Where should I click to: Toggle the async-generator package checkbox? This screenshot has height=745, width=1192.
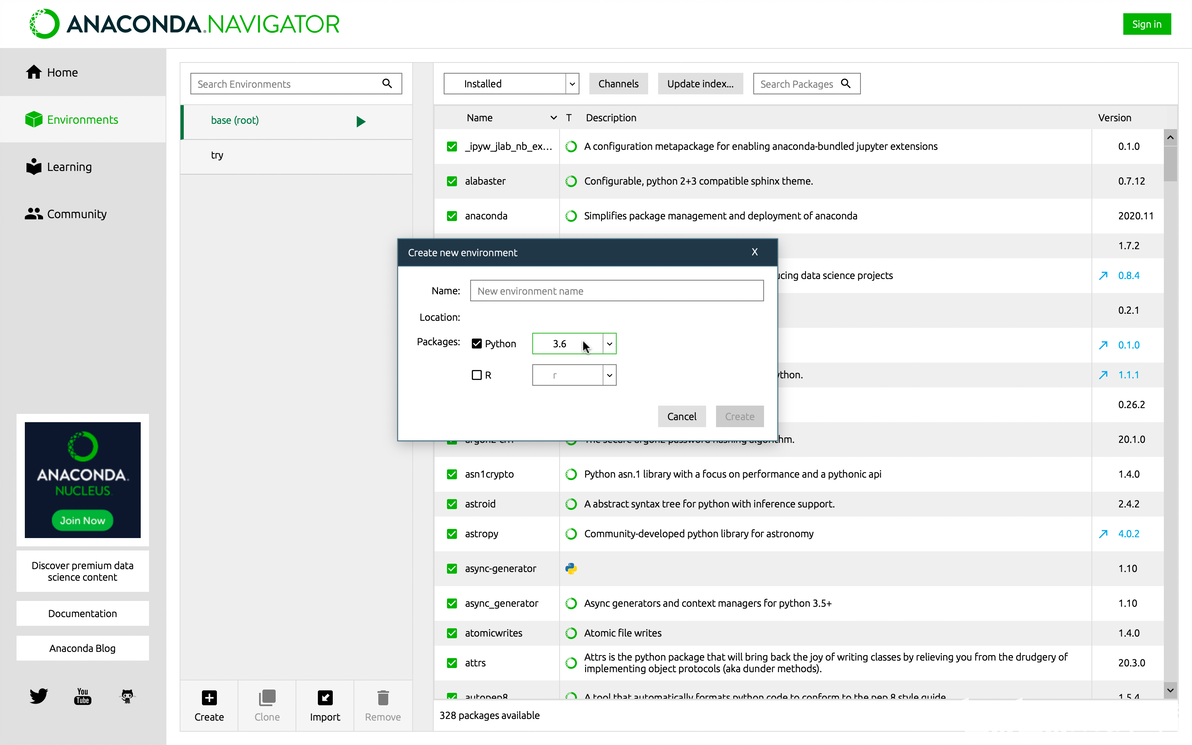pyautogui.click(x=452, y=569)
